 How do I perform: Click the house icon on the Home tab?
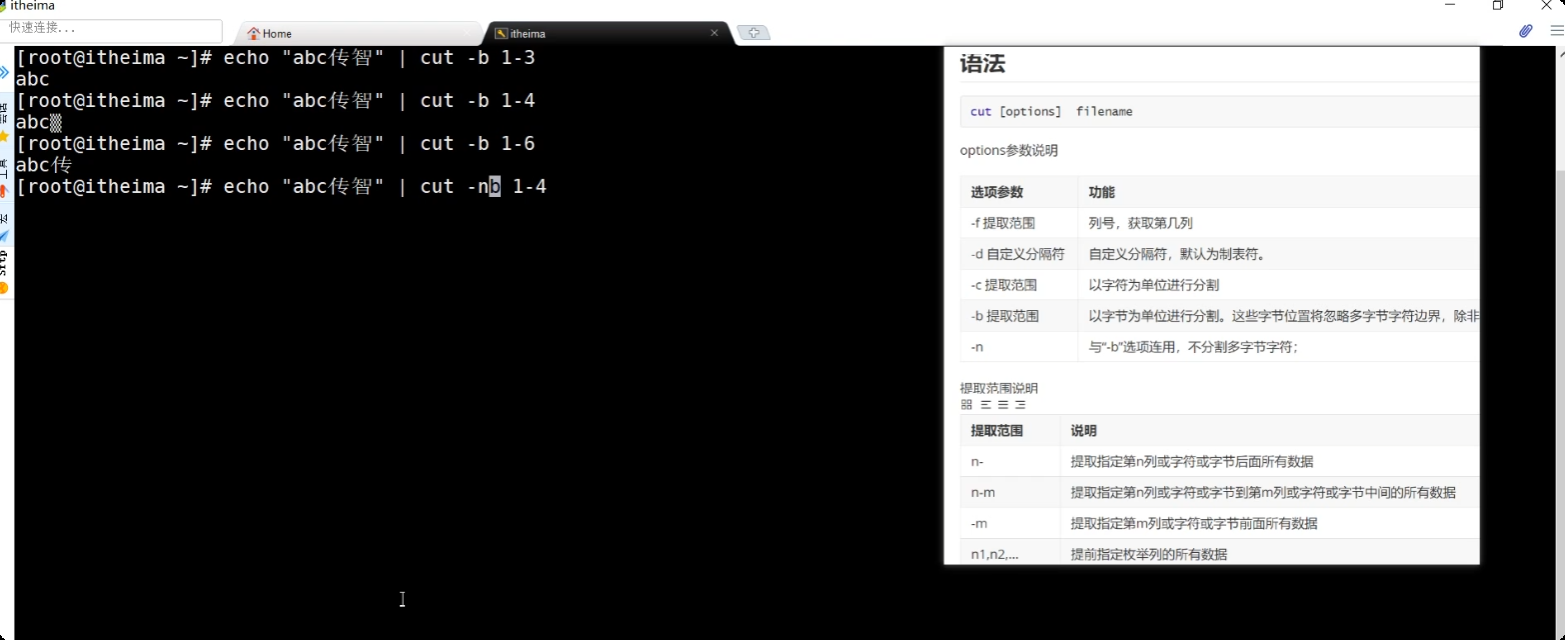coord(254,33)
